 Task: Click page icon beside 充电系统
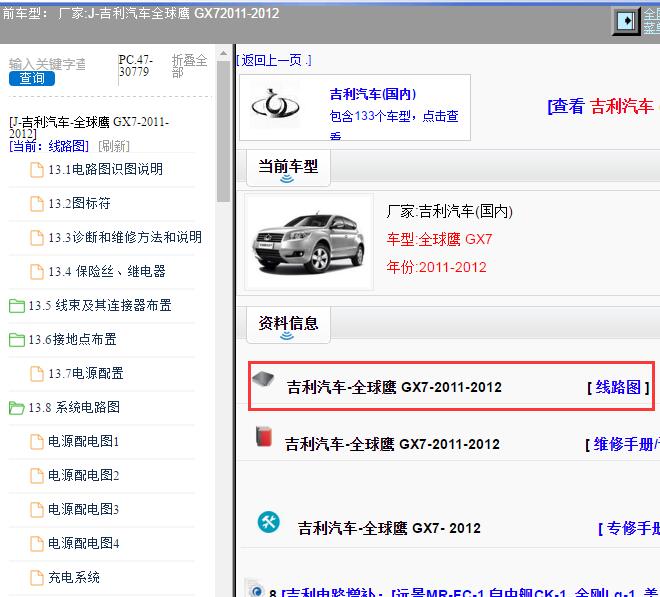tap(37, 578)
